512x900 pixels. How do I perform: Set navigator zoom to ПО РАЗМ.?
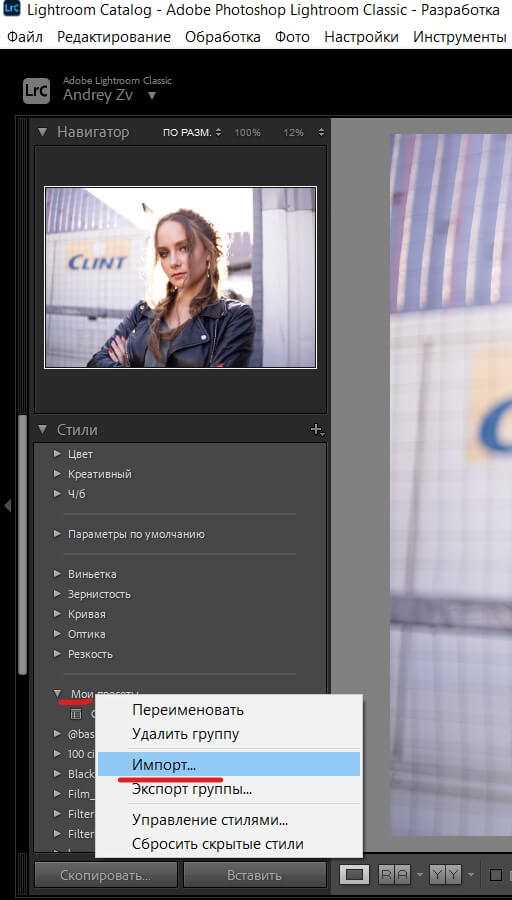(188, 133)
